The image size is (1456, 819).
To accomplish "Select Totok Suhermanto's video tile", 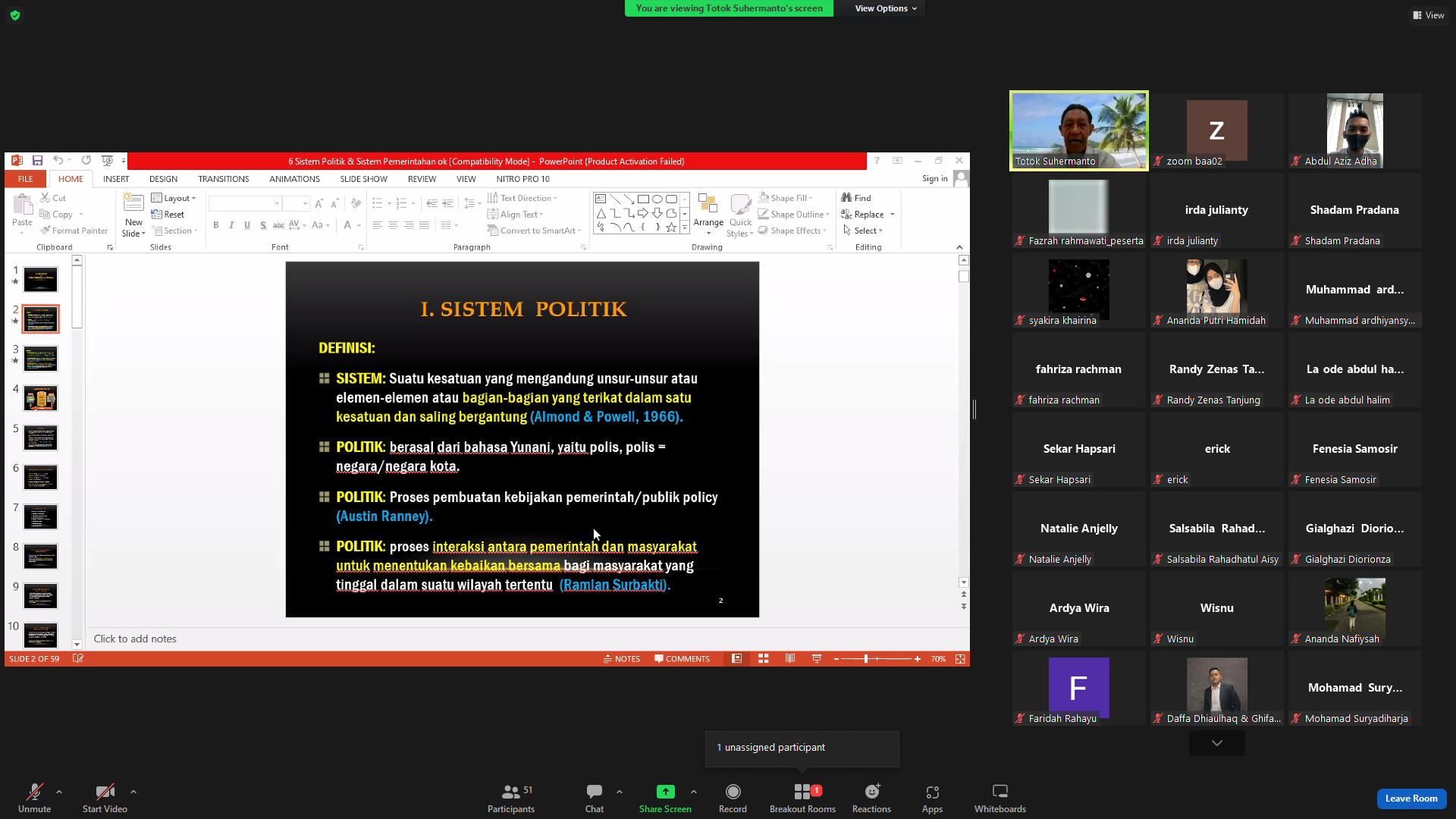I will click(1078, 130).
